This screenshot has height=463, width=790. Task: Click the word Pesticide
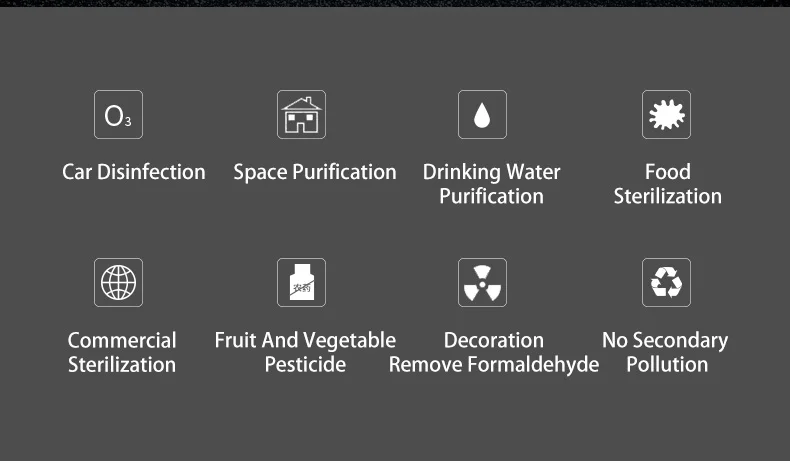click(x=305, y=365)
